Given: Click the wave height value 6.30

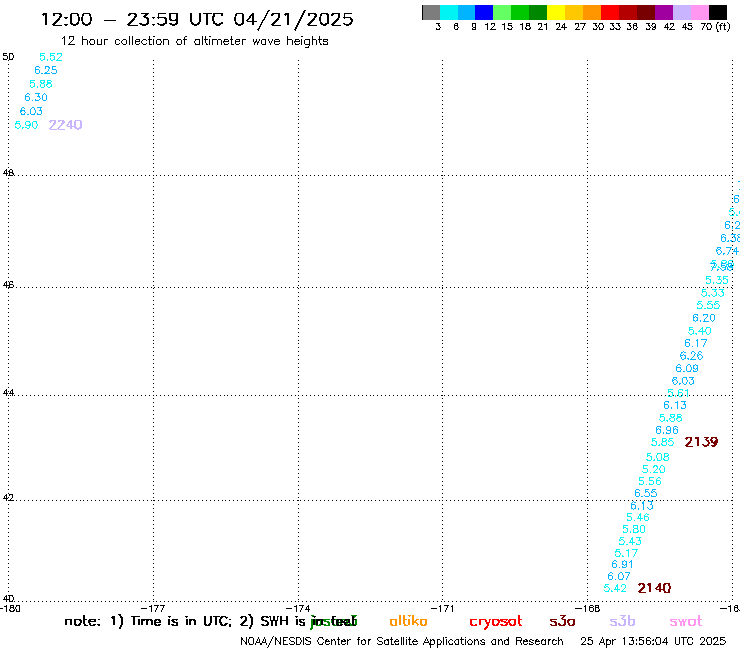Looking at the screenshot, I should 36,97.
